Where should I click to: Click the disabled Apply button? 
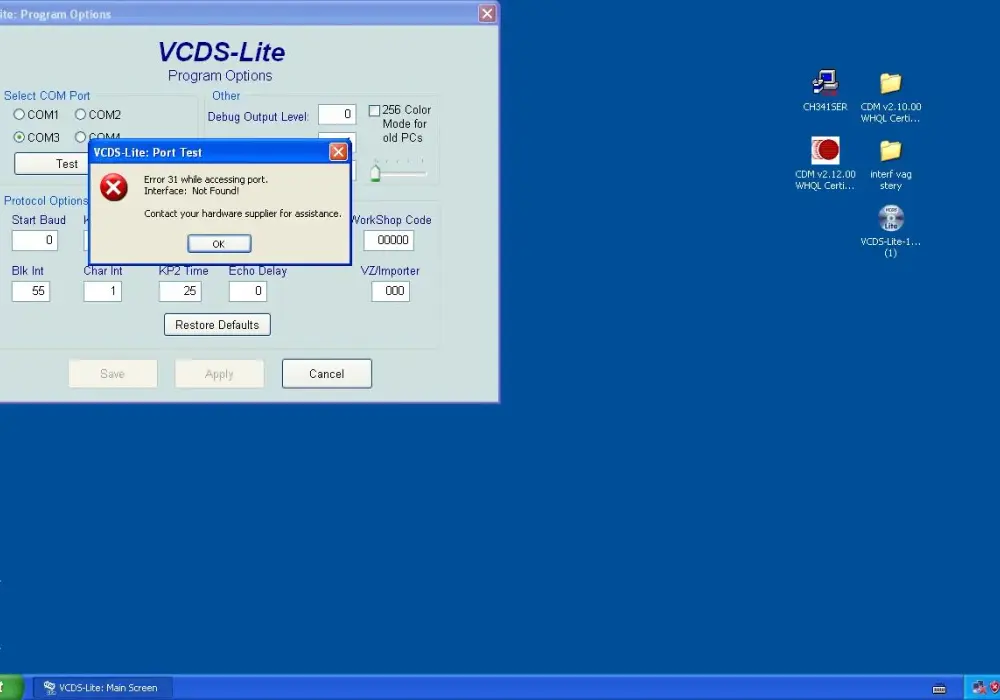tap(219, 374)
